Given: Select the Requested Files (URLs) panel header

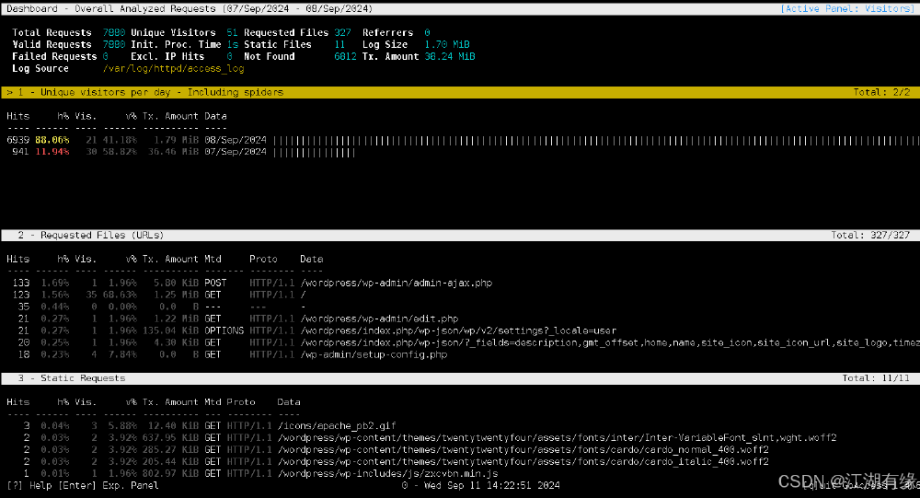Looking at the screenshot, I should (x=460, y=235).
